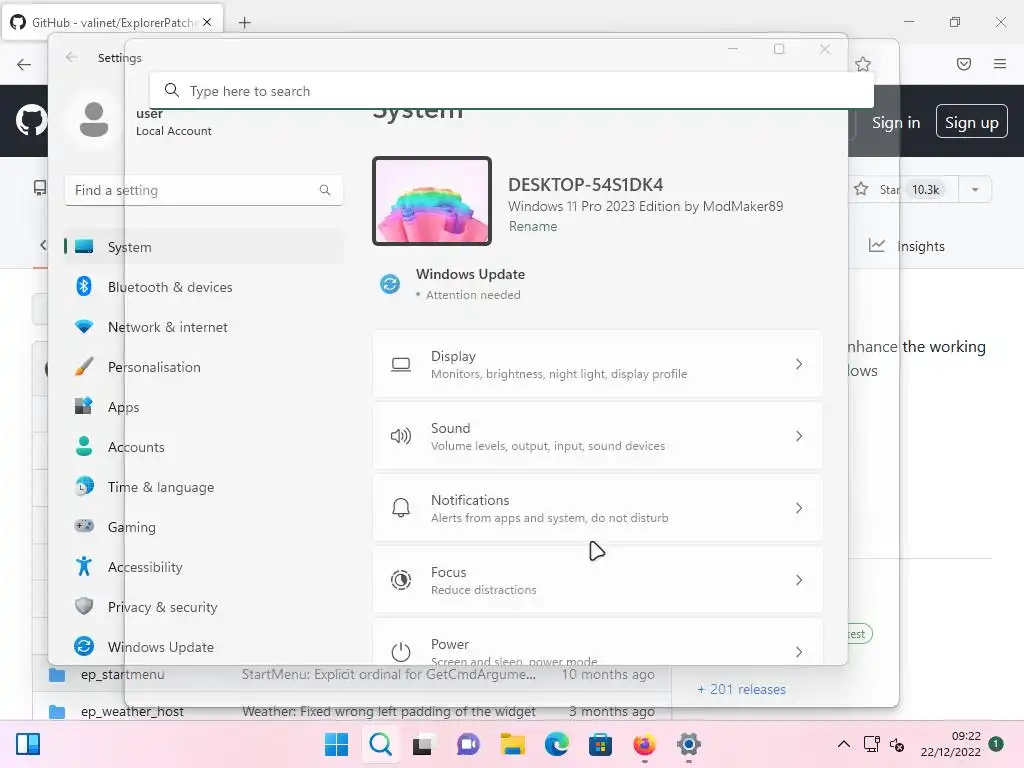Viewport: 1024px width, 768px height.
Task: Open + 201 releases link
Action: (x=741, y=689)
